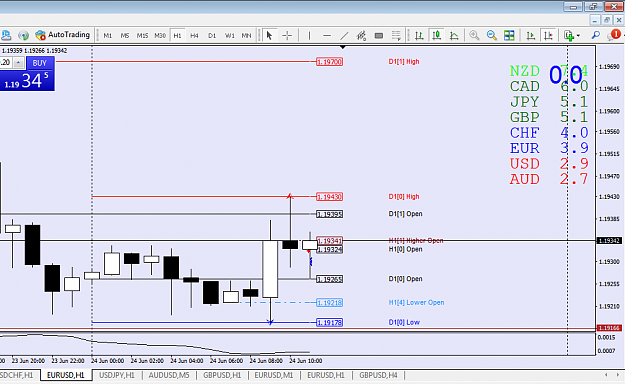The image size is (625, 384).
Task: Choose the horizontal line drawing tool
Action: [327, 35]
